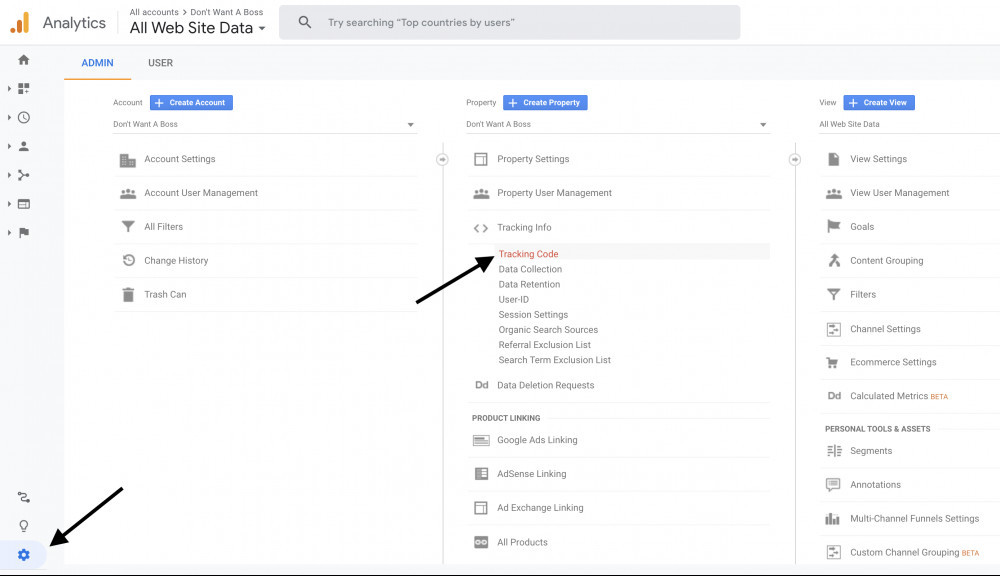
Task: Click the Google Analytics logo
Action: 20,23
